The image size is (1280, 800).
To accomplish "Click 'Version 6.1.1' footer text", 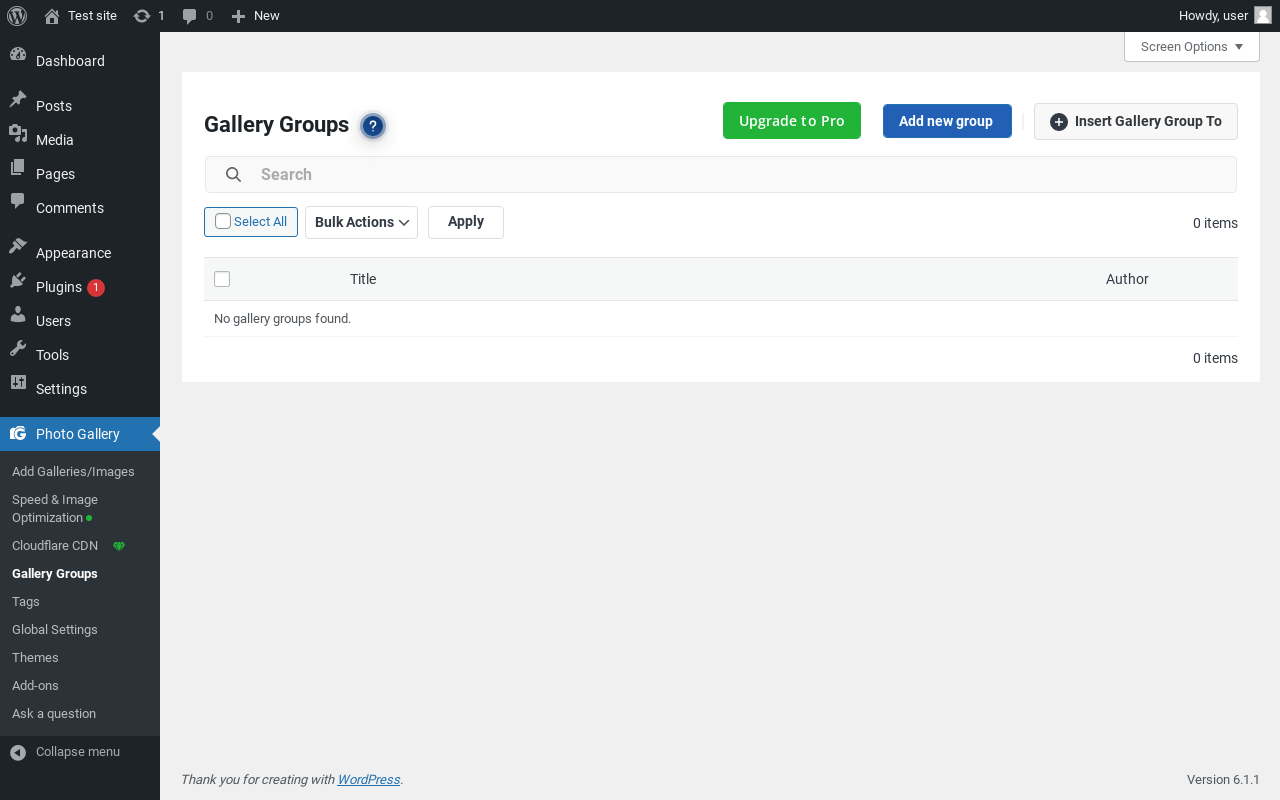I will tap(1223, 780).
